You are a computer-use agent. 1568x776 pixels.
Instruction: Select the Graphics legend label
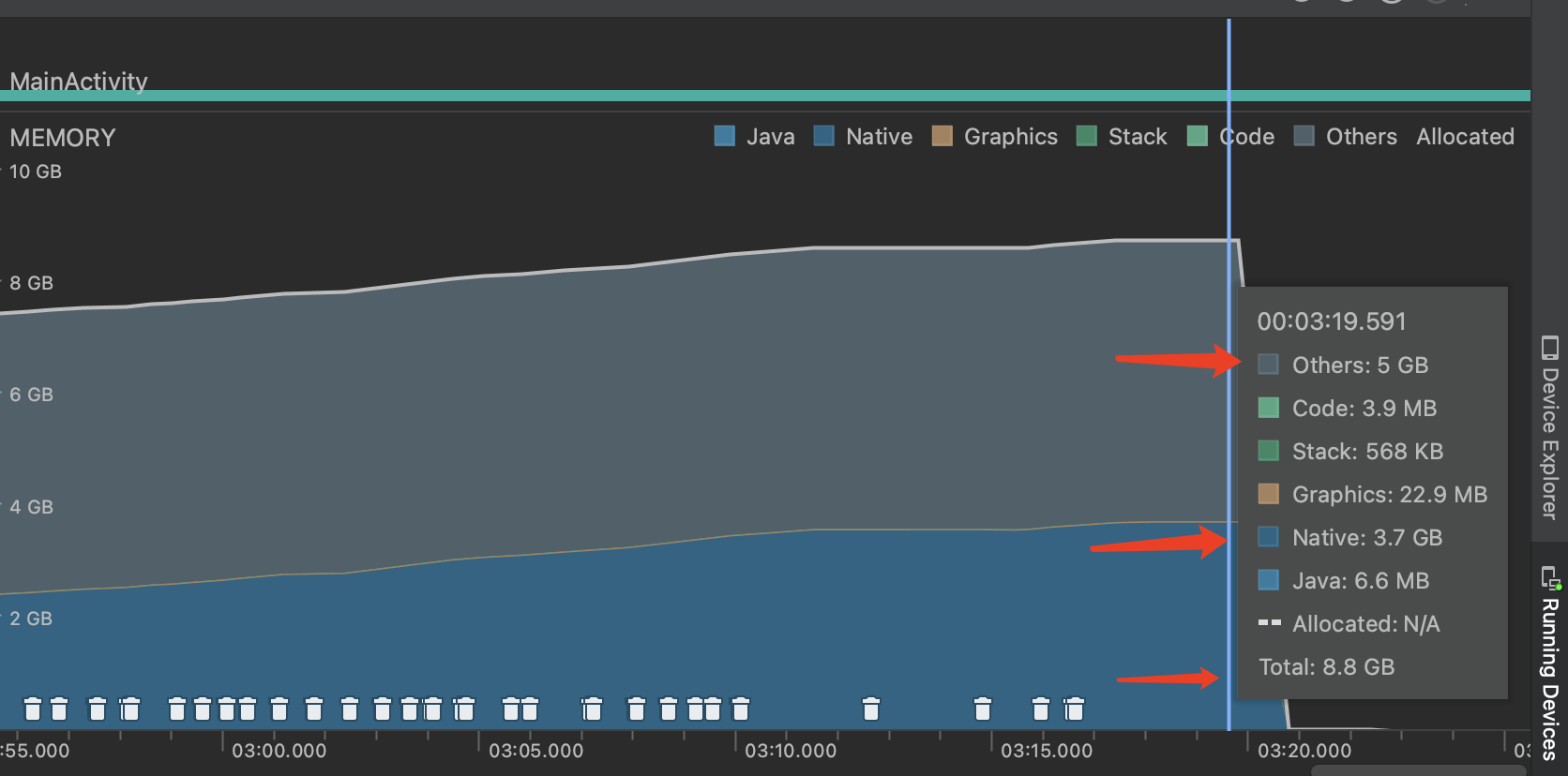(x=1011, y=137)
